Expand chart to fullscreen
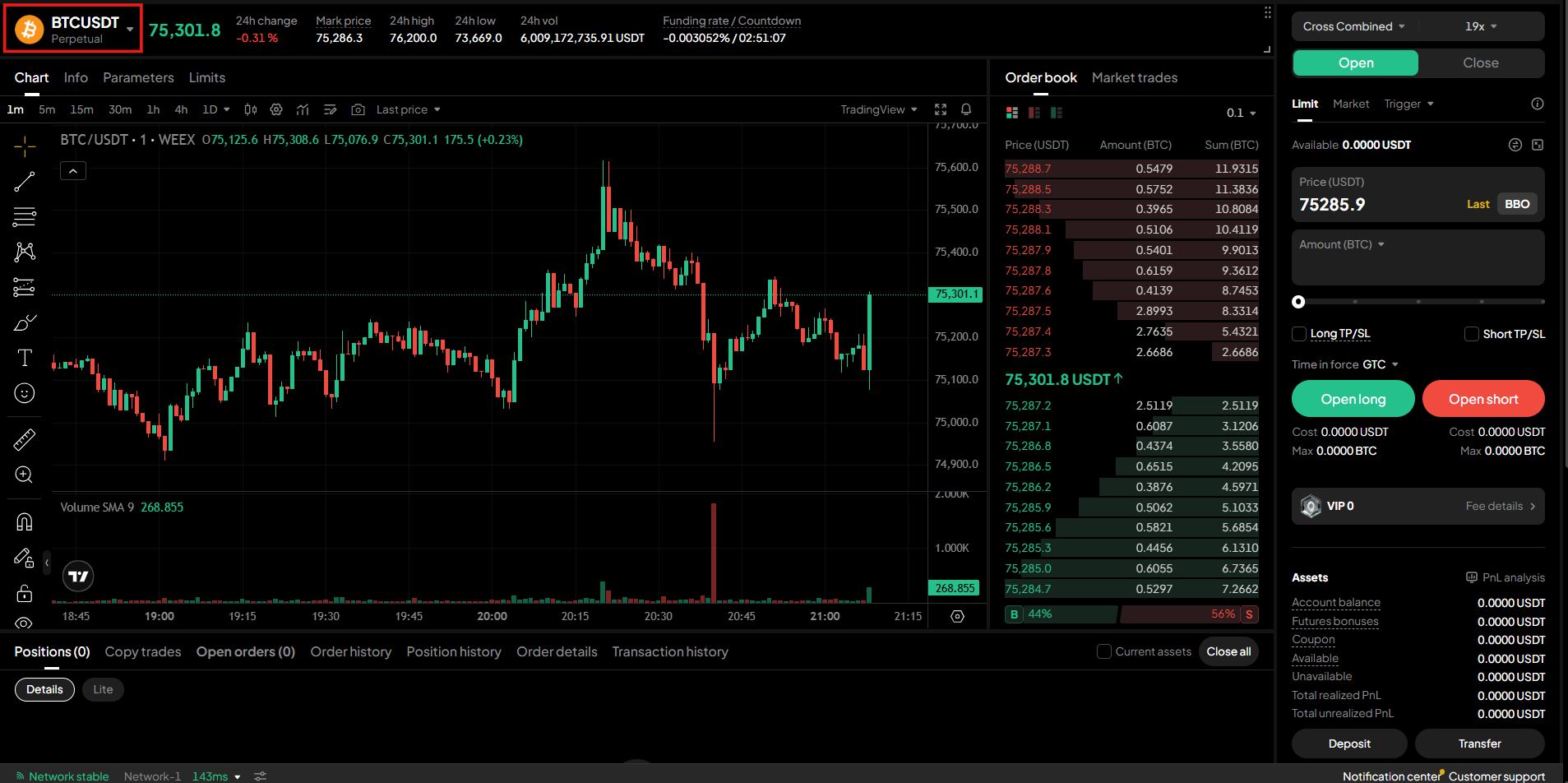Viewport: 1568px width, 783px height. pos(941,109)
